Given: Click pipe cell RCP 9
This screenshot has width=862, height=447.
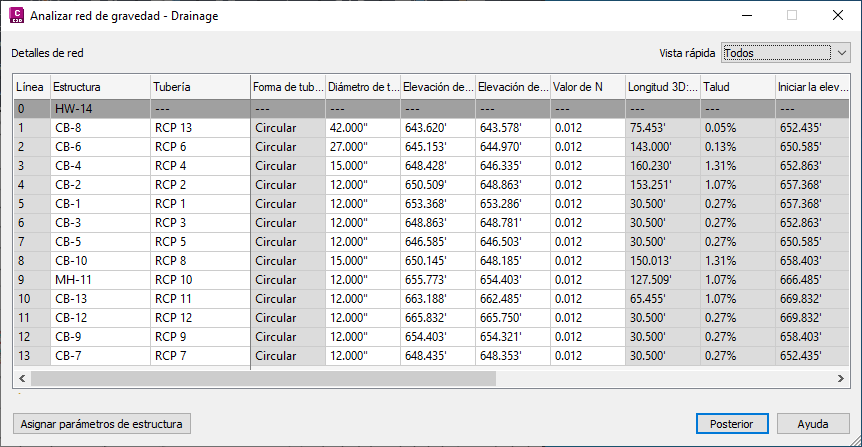Looking at the screenshot, I should coord(200,336).
